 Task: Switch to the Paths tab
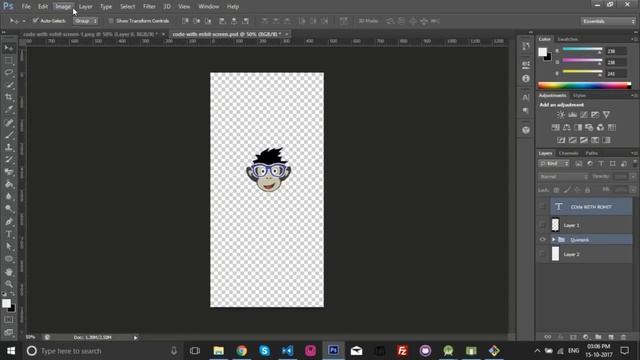tap(591, 153)
